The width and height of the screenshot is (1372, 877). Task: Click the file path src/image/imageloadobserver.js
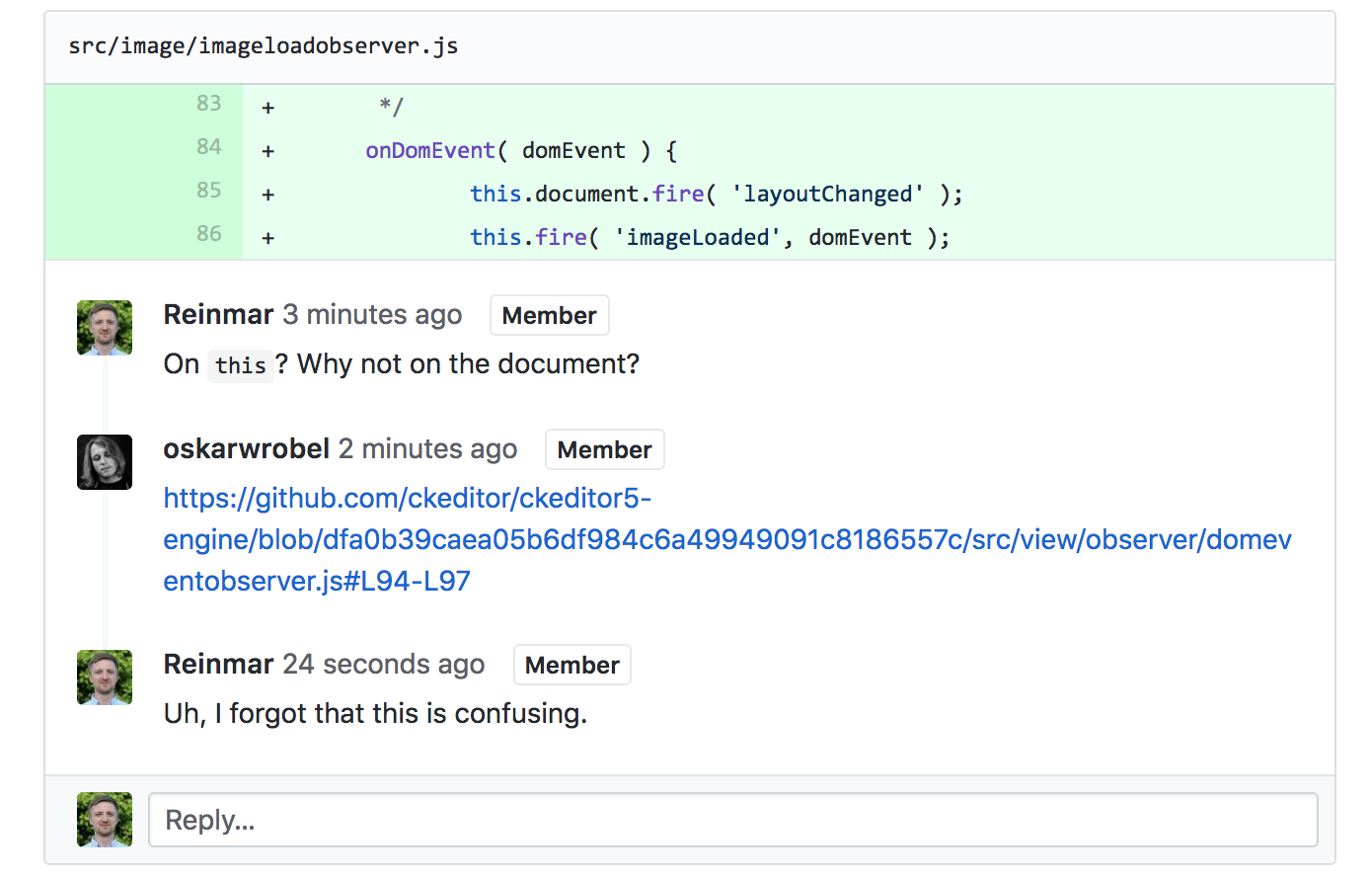click(263, 44)
